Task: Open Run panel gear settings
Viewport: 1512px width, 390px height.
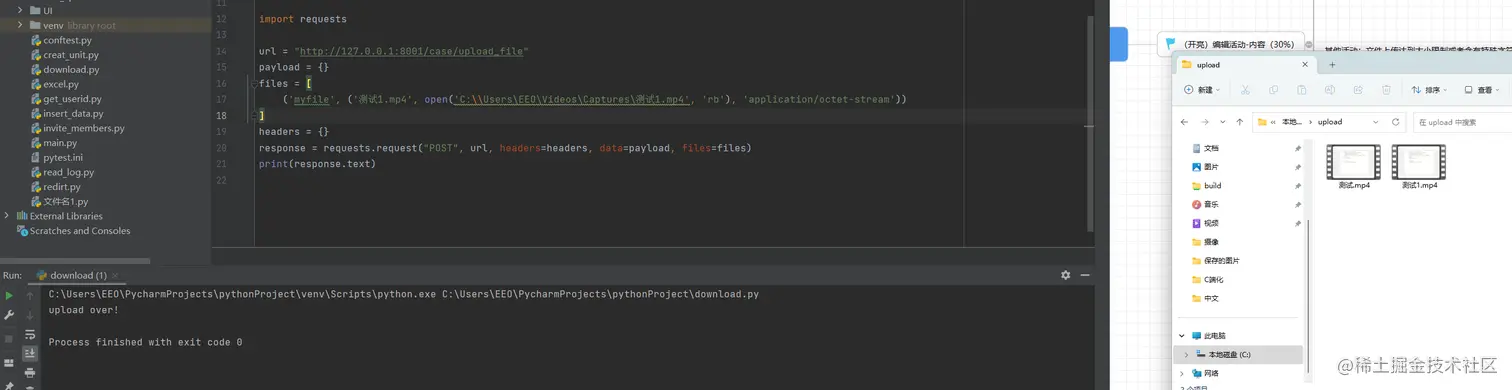Action: pyautogui.click(x=1065, y=275)
